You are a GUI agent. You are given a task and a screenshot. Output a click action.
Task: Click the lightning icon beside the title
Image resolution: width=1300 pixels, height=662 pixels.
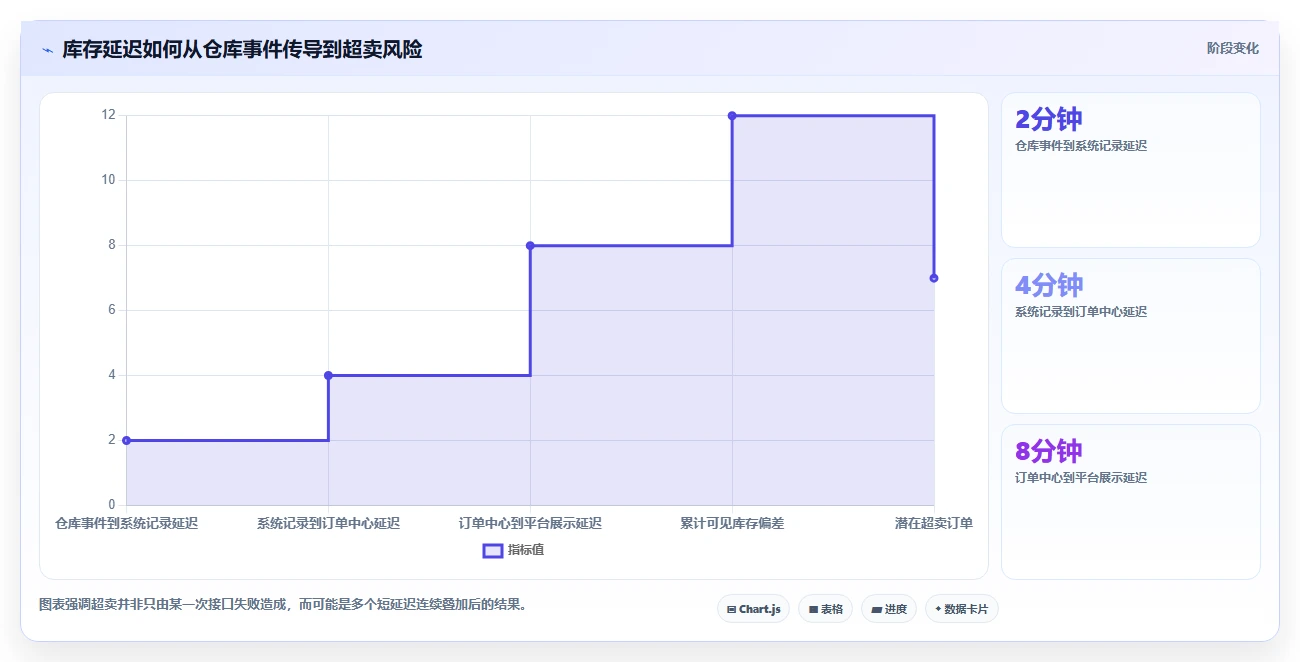47,50
